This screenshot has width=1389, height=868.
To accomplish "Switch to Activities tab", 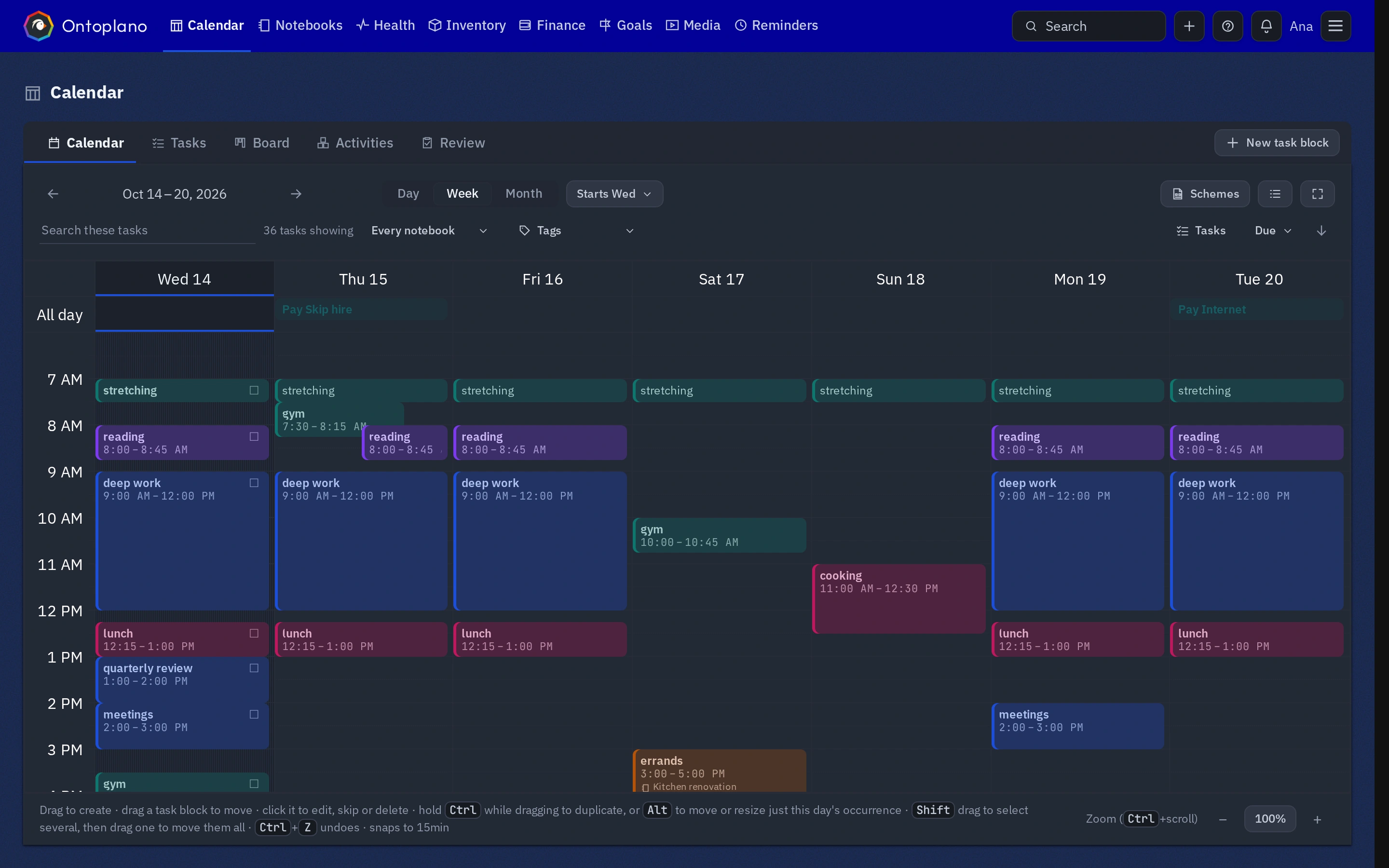I will [355, 143].
